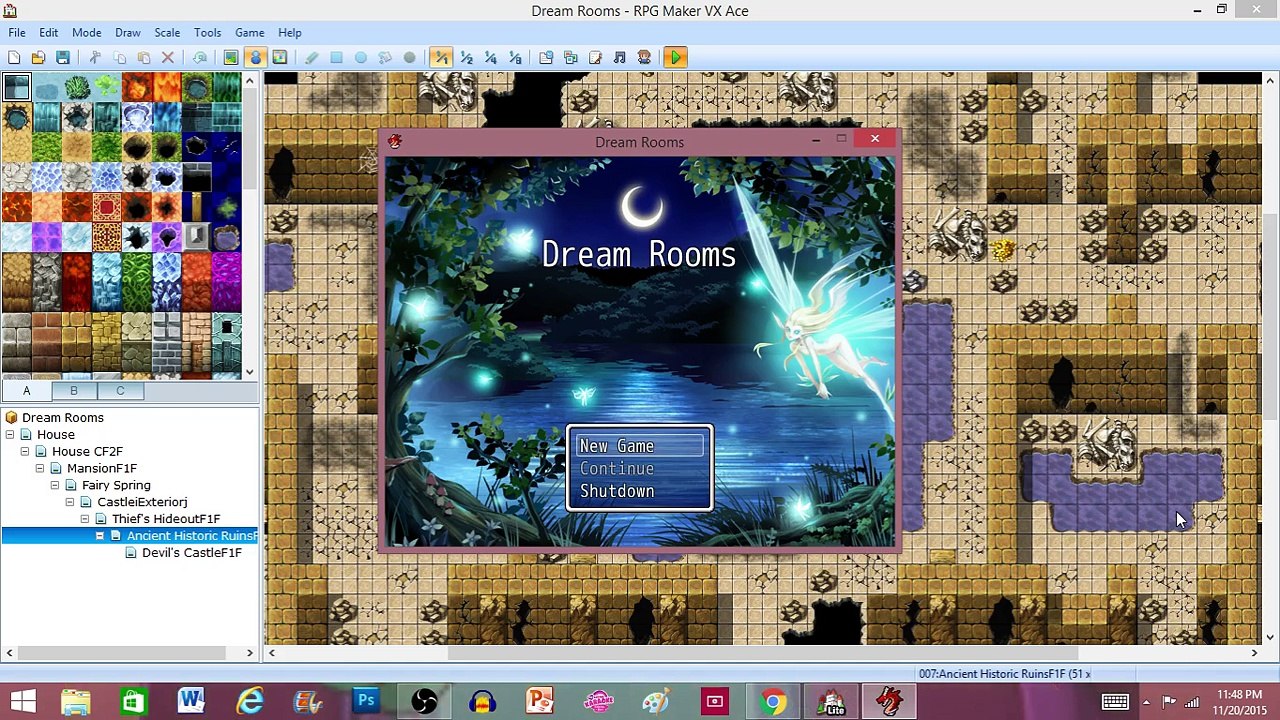Collapse the CastleiExteriorj node
1280x720 pixels.
[x=70, y=502]
